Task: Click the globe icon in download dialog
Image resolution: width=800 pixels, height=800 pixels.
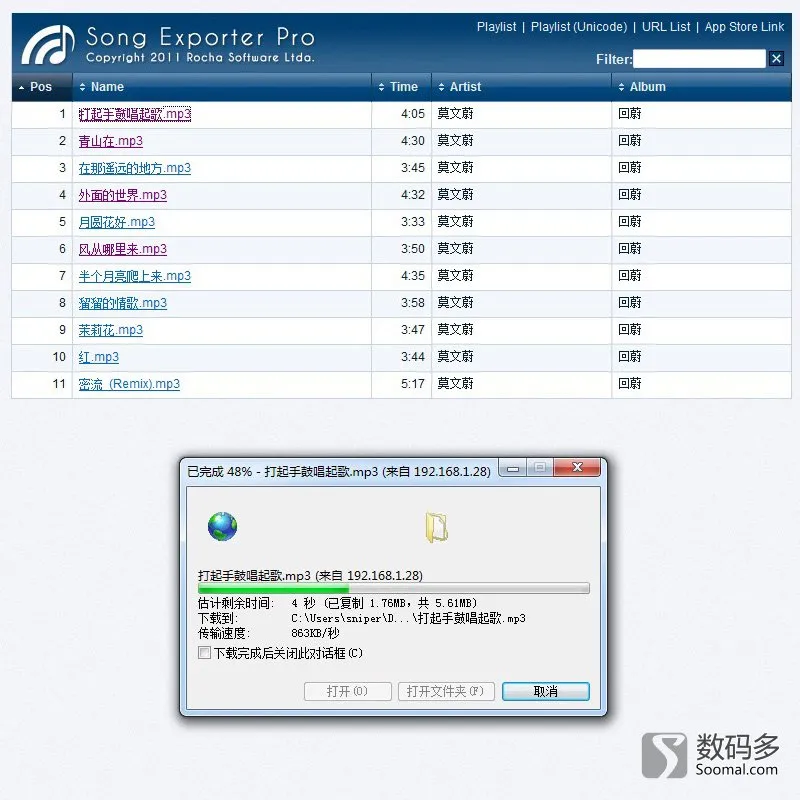Action: 222,526
